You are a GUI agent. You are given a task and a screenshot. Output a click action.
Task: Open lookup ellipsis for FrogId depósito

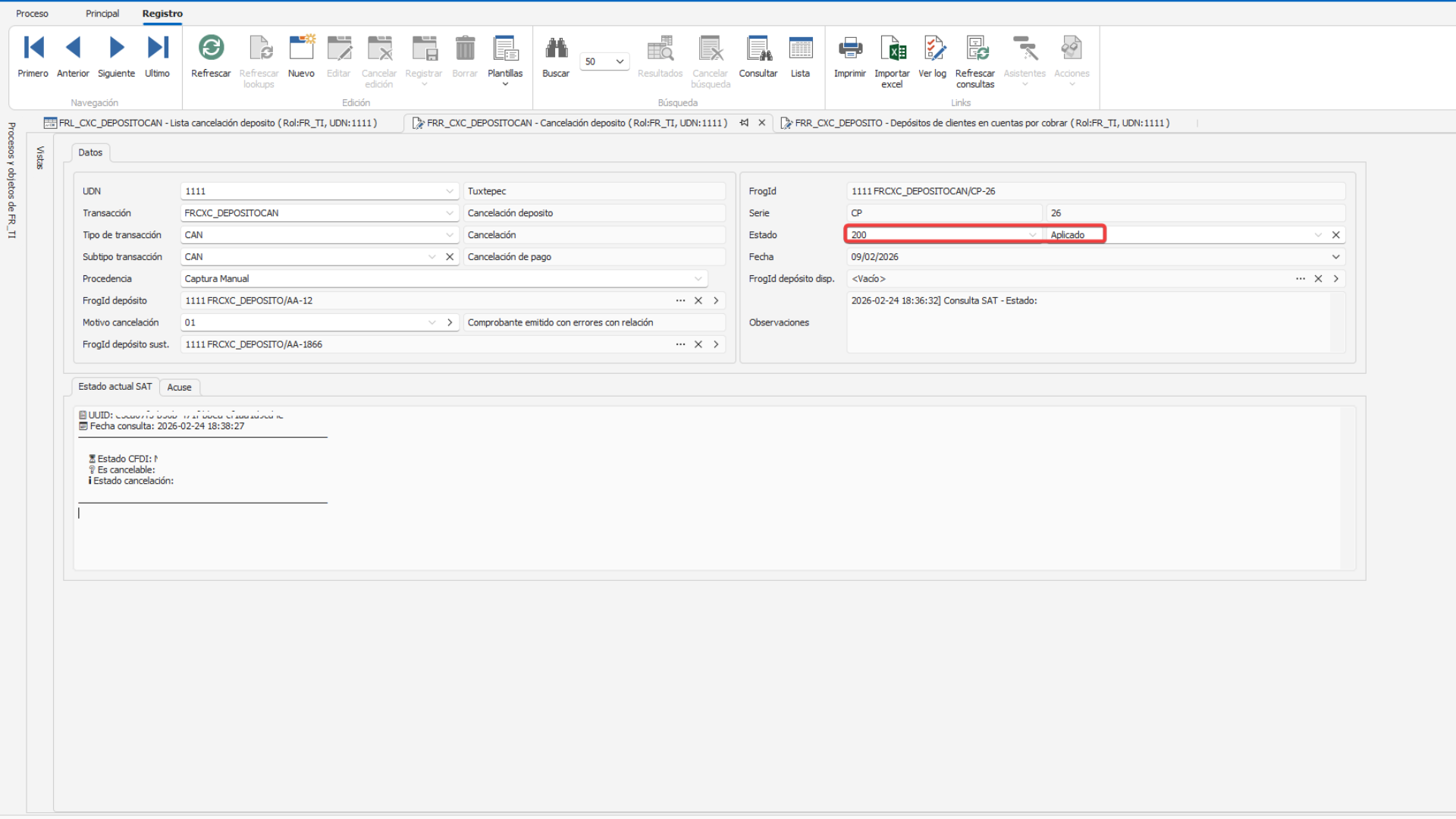coord(680,301)
